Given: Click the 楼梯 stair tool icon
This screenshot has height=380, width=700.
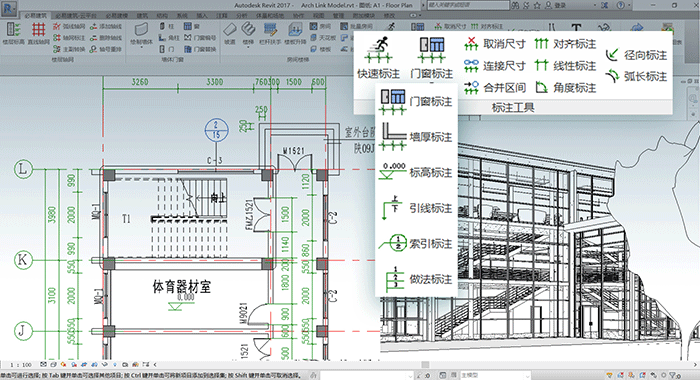Looking at the screenshot, I should (248, 30).
